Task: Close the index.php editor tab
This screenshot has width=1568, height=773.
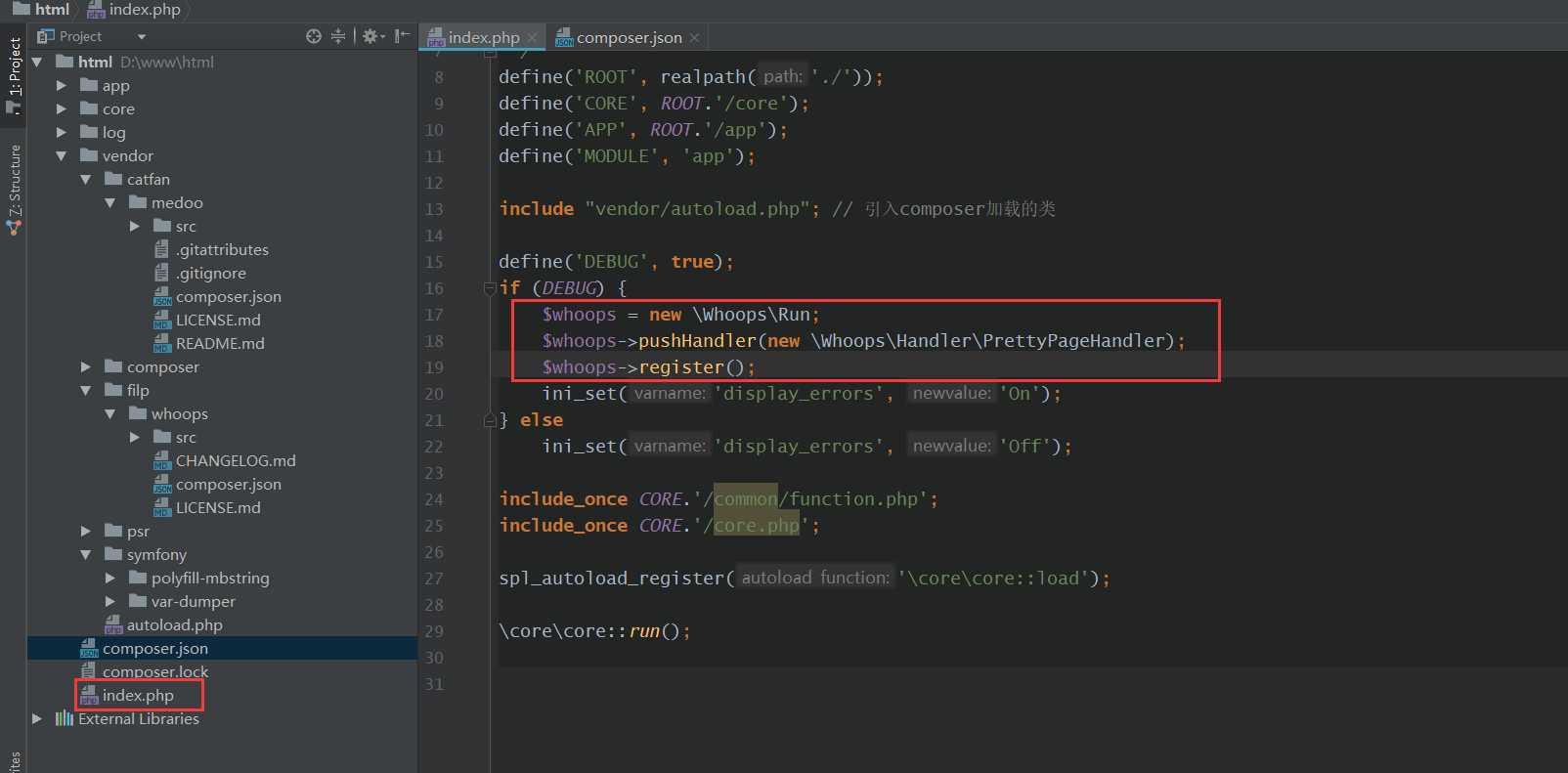Action: tap(532, 37)
